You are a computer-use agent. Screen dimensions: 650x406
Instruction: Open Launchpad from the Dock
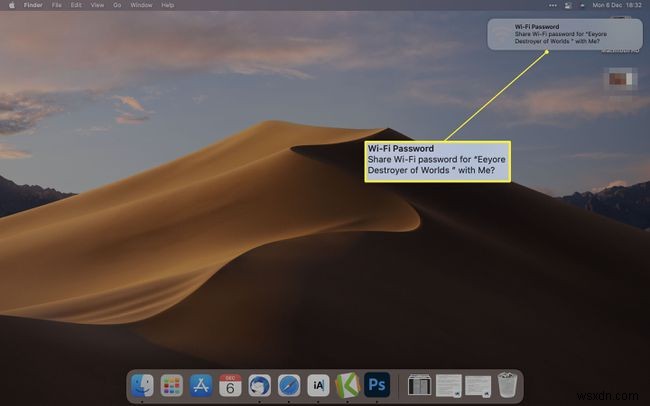tap(172, 385)
